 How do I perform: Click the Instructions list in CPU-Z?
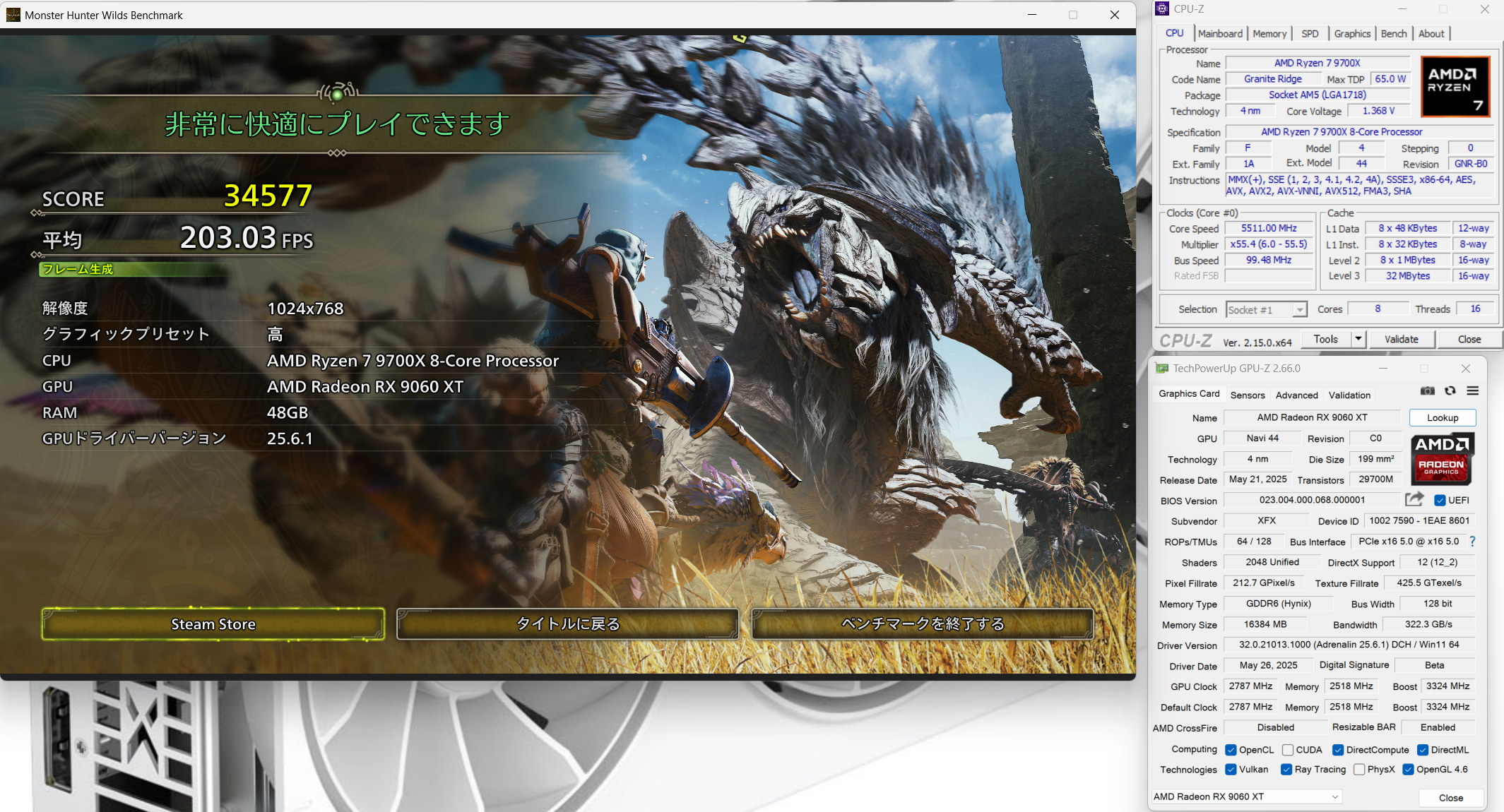tap(1359, 185)
